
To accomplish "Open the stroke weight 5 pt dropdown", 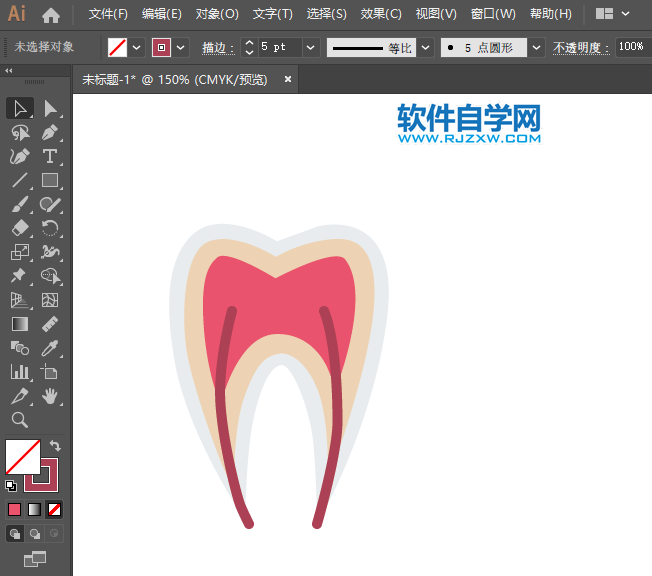I will tap(310, 47).
